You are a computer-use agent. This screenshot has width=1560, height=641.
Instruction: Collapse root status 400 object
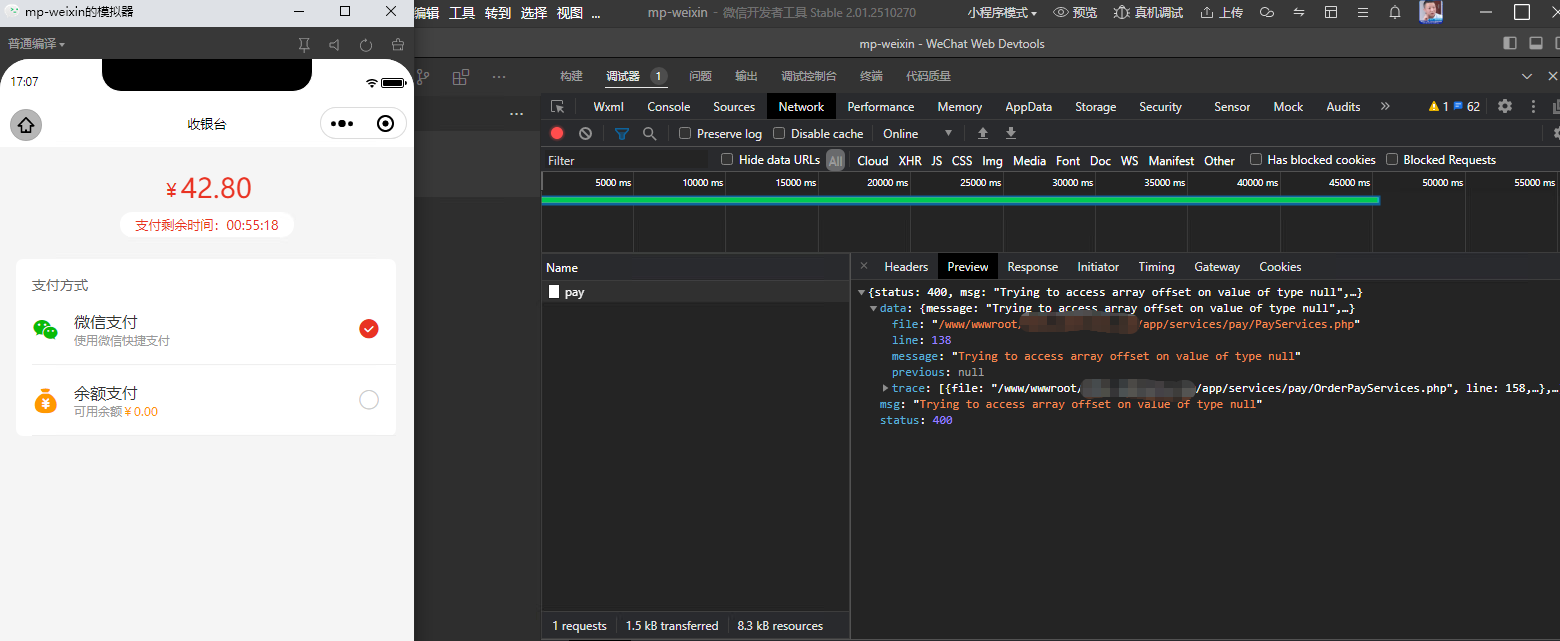point(862,292)
